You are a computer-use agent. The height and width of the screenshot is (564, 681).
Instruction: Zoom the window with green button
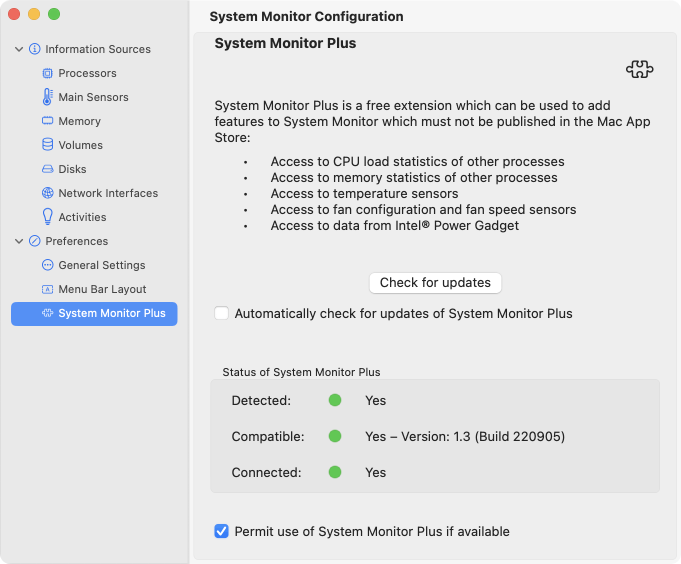[54, 14]
